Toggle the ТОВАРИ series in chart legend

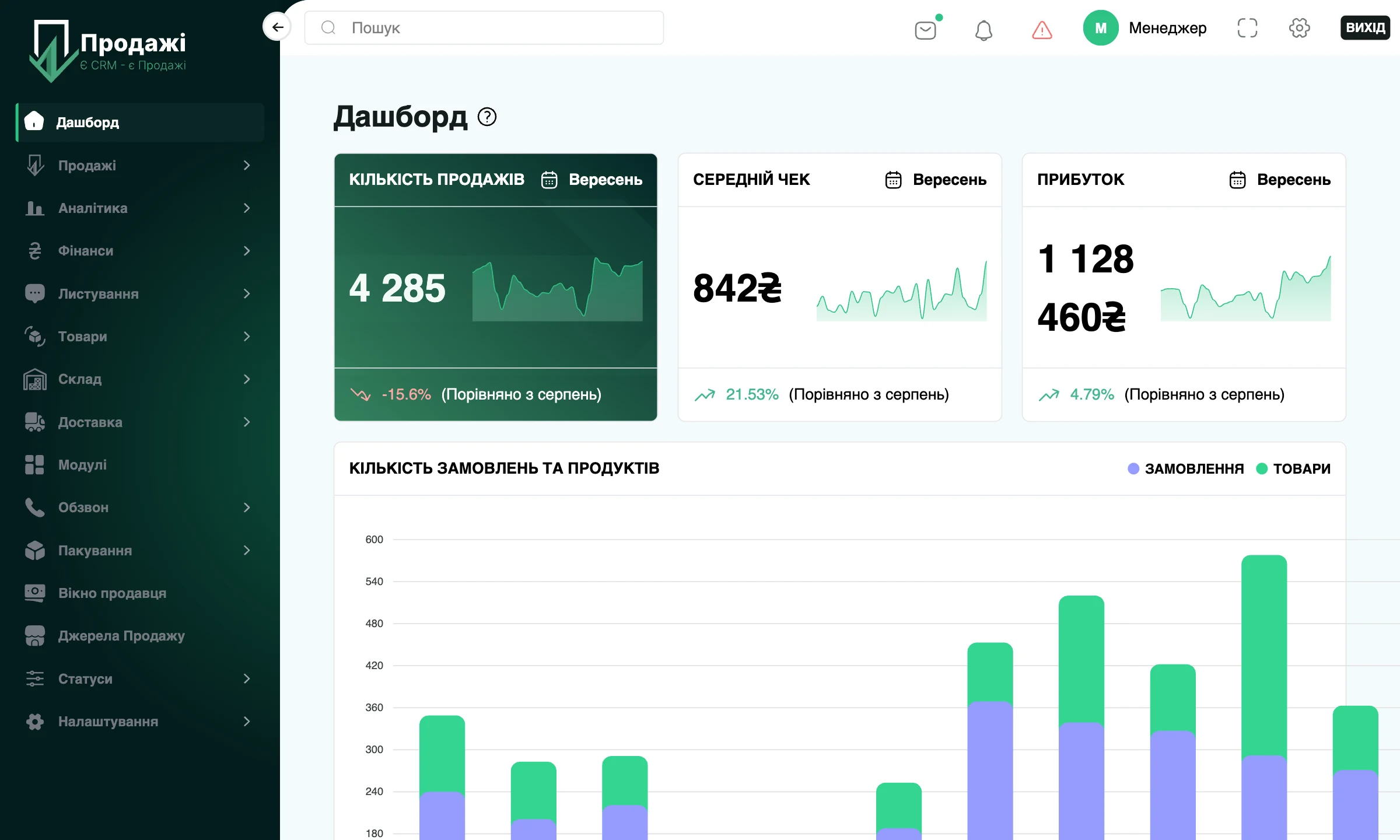pyautogui.click(x=1293, y=468)
